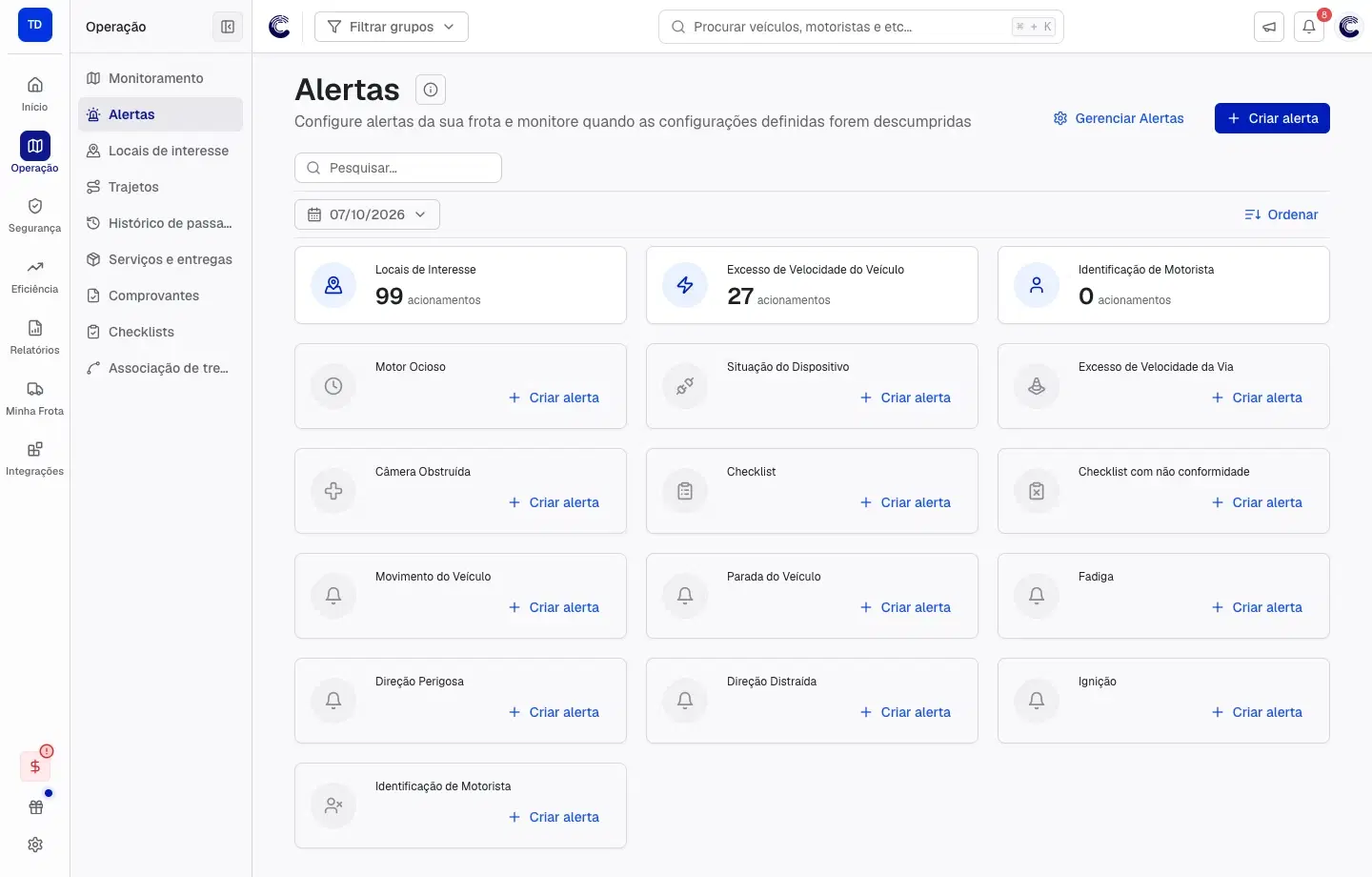
Task: Create alert for Fadiga
Action: tap(1257, 607)
